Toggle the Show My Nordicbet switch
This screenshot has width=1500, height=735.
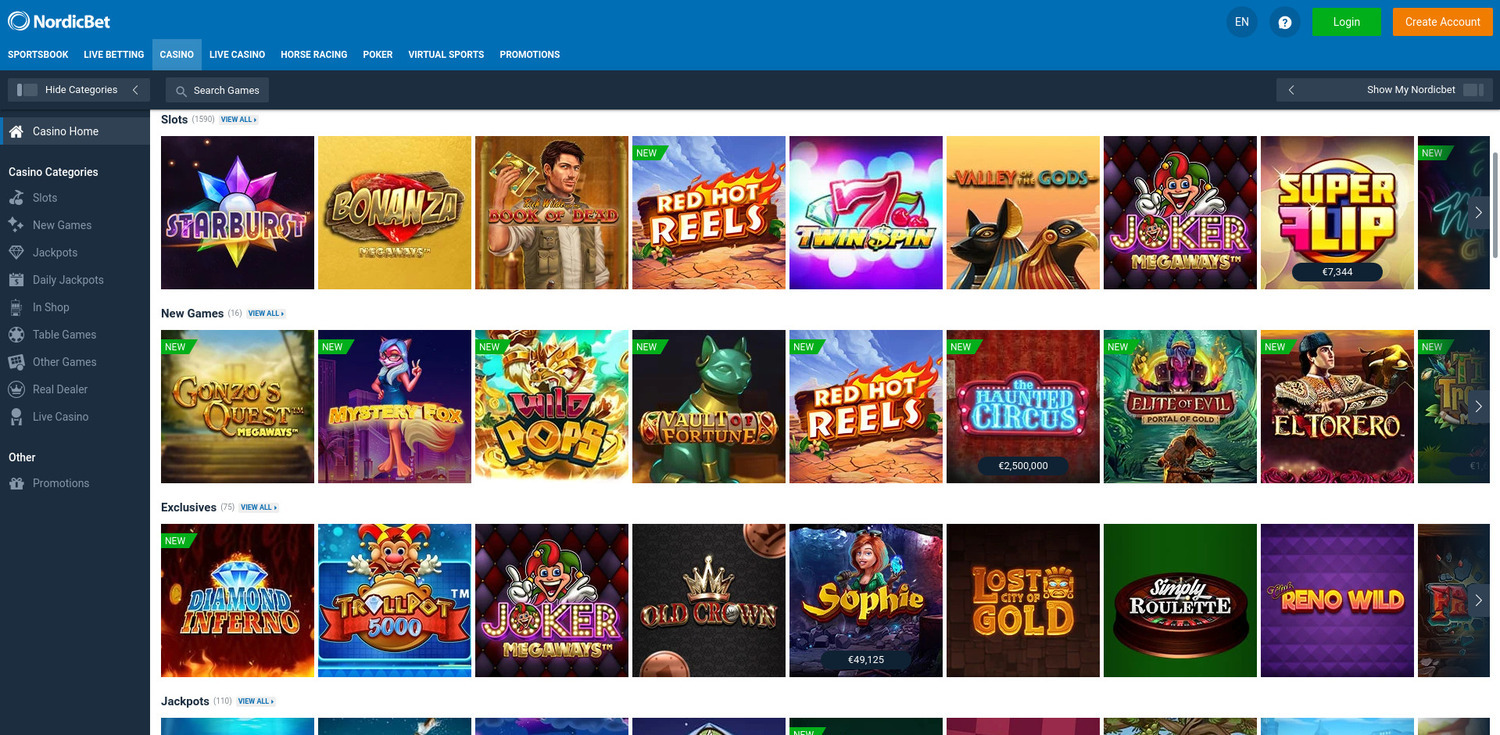1472,90
